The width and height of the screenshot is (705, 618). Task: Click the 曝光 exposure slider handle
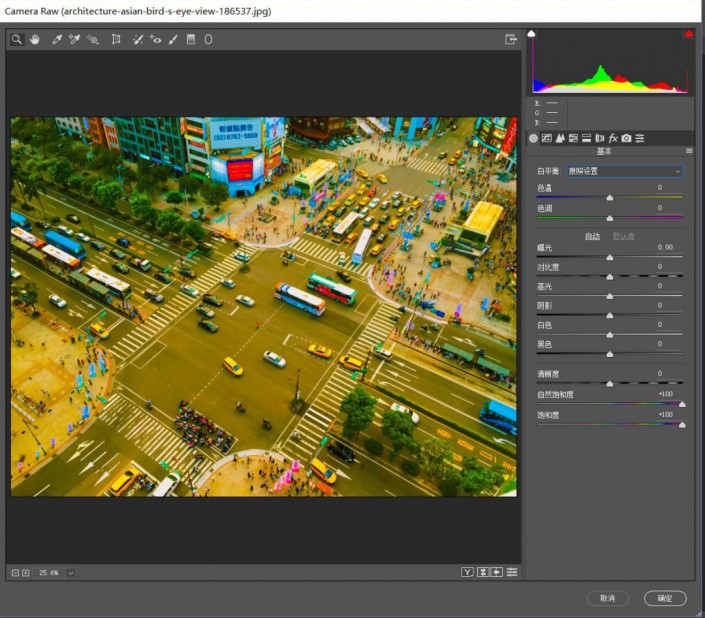pos(610,258)
